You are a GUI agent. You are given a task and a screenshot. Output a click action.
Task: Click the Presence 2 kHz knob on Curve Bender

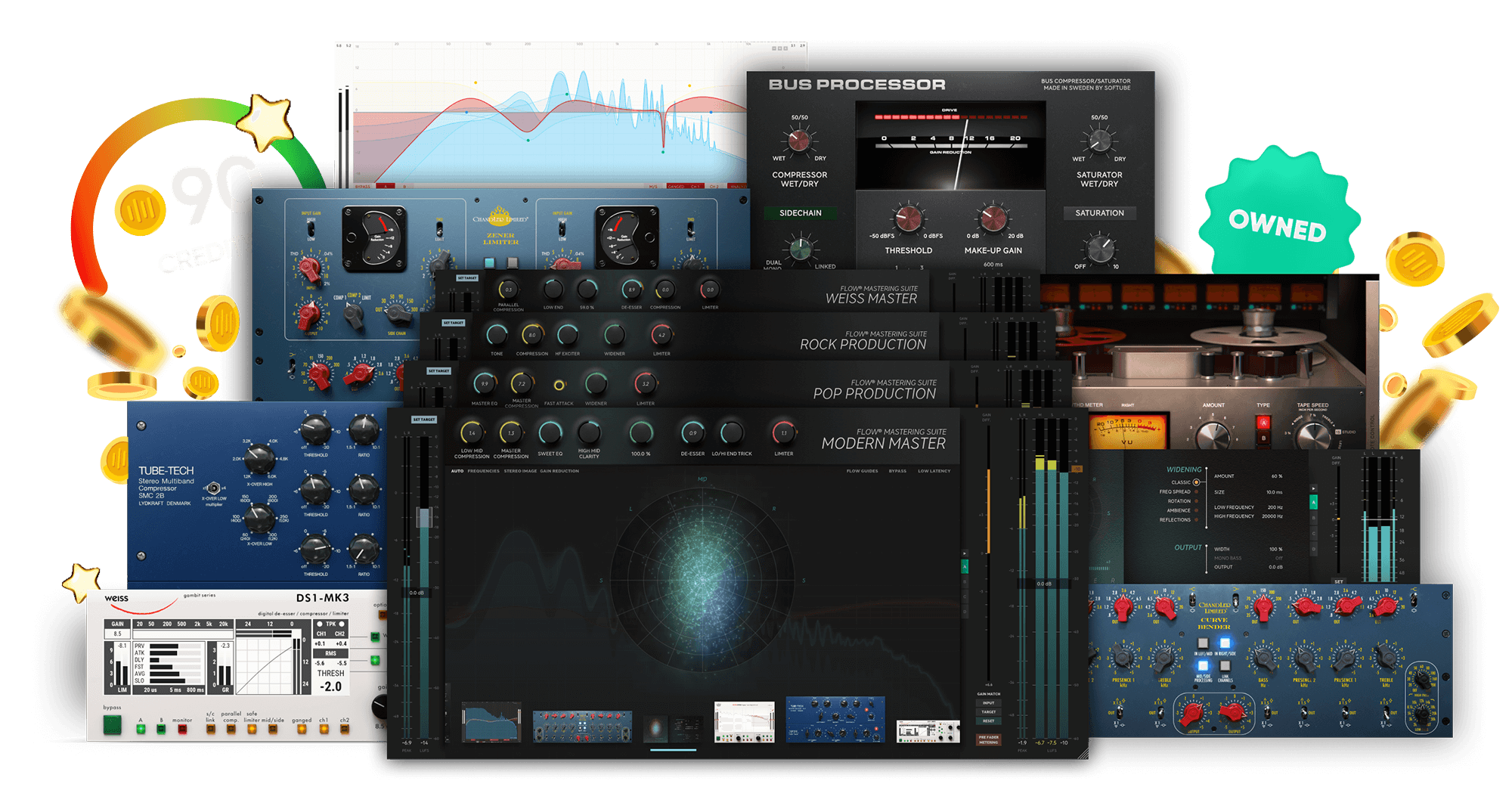tap(1304, 659)
